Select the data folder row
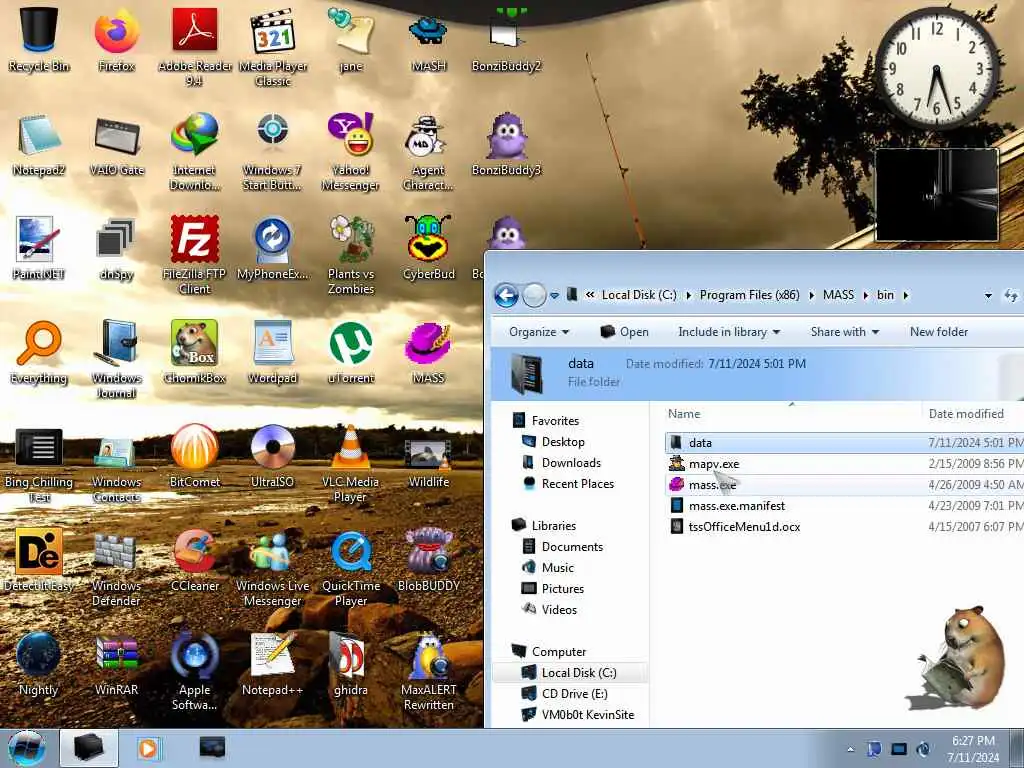Screen dimensions: 1024x768 click(844, 443)
